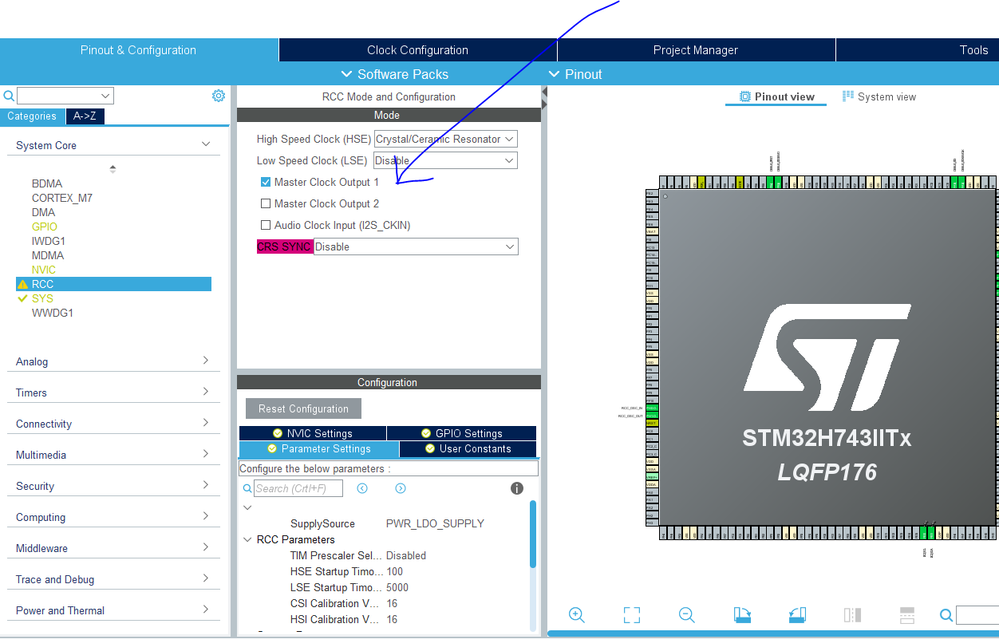The image size is (999, 639).
Task: Select IWDG1 in System Core list
Action: [48, 241]
